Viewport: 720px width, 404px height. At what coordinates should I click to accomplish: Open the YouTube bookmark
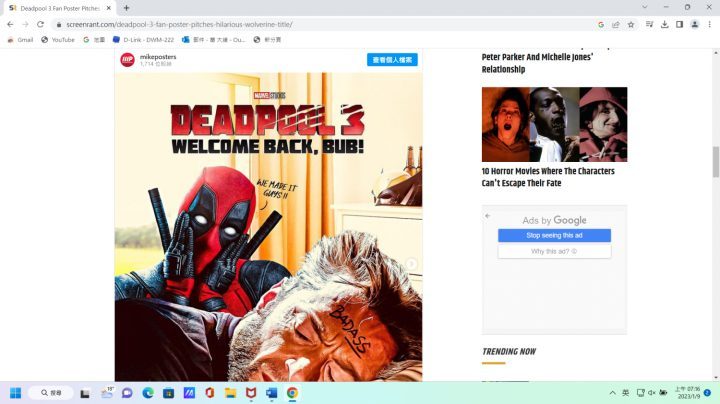pos(58,40)
